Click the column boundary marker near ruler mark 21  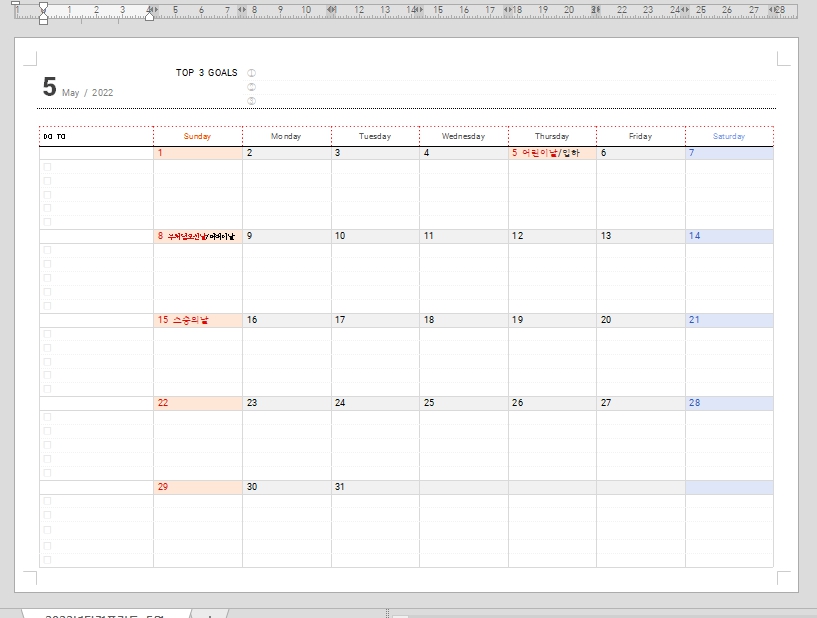596,9
